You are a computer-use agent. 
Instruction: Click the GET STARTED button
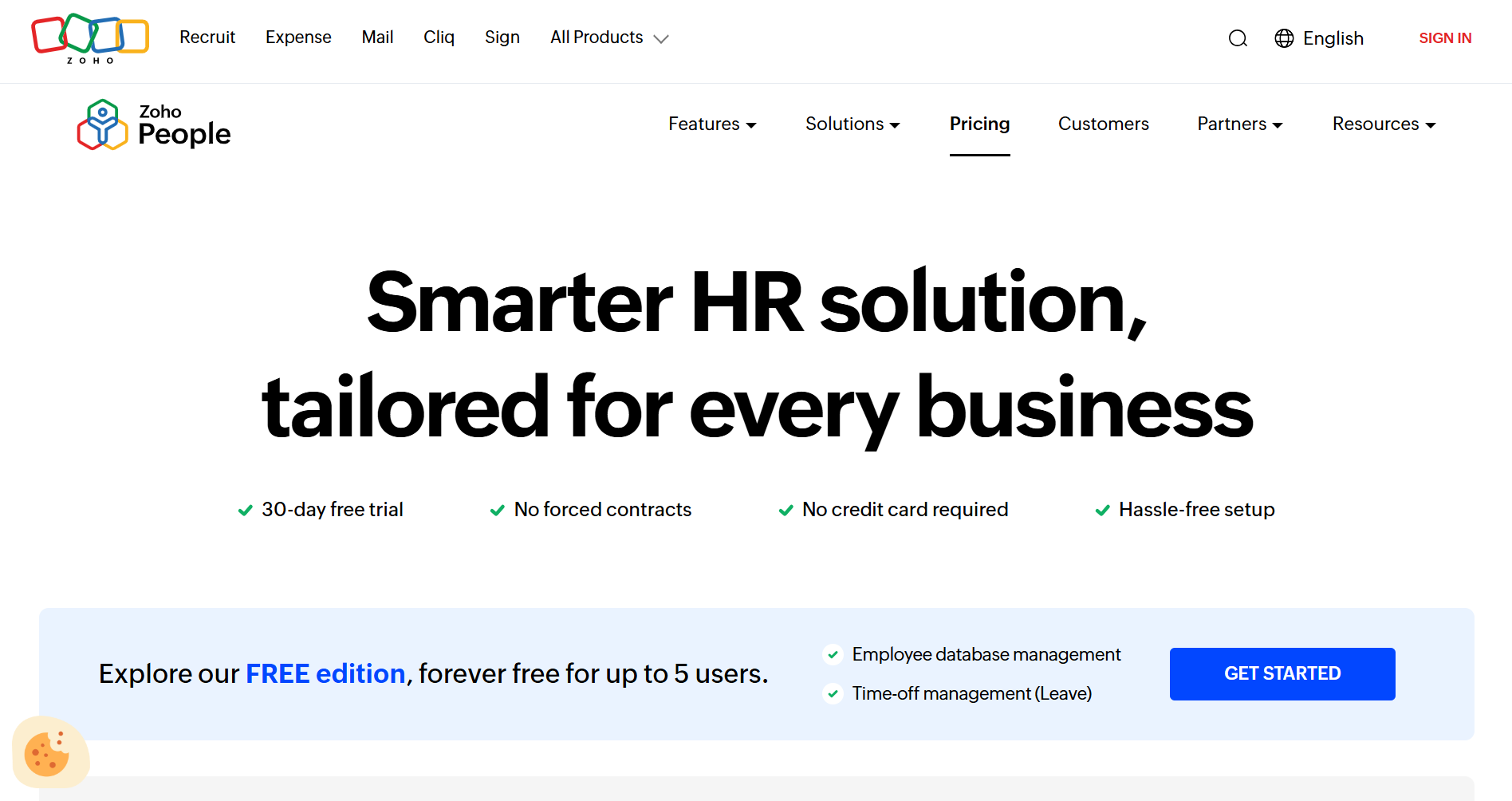pos(1282,673)
